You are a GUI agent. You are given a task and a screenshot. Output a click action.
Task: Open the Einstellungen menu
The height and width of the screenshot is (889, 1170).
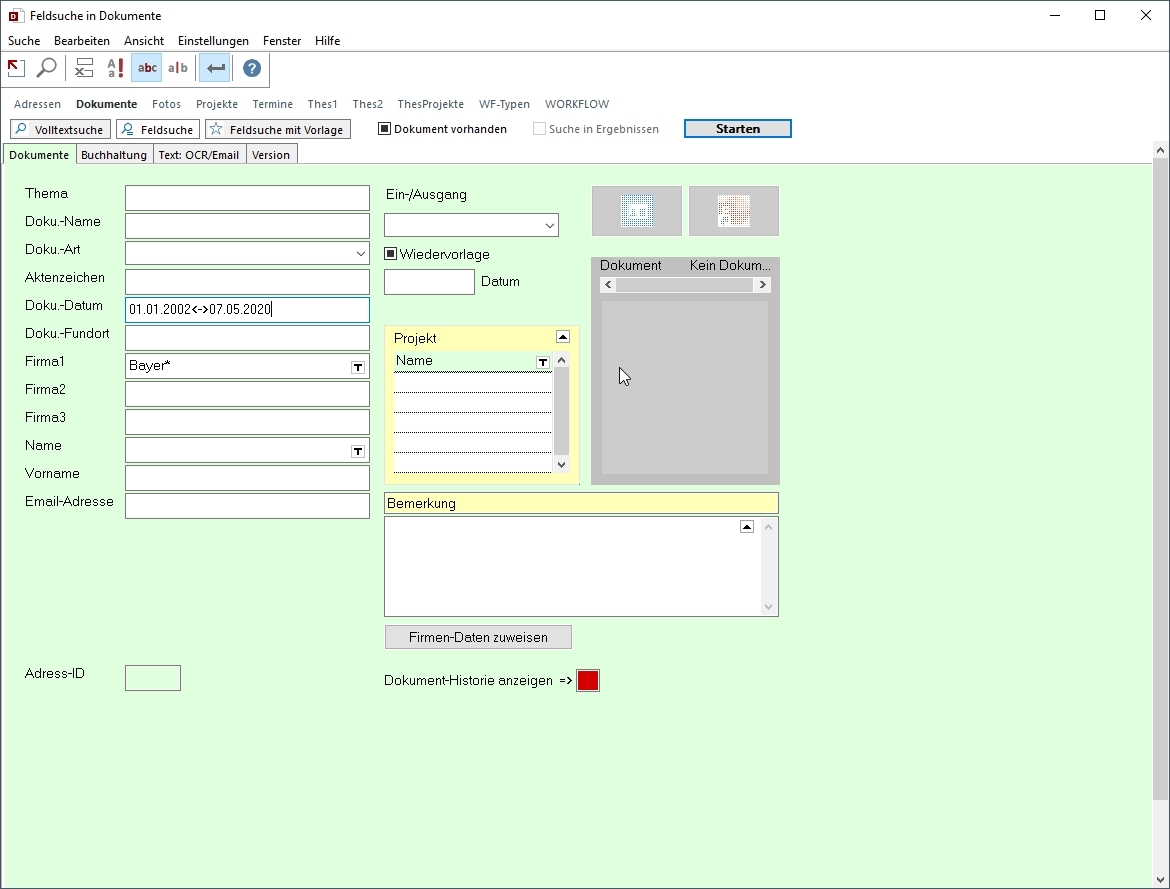[x=213, y=41]
